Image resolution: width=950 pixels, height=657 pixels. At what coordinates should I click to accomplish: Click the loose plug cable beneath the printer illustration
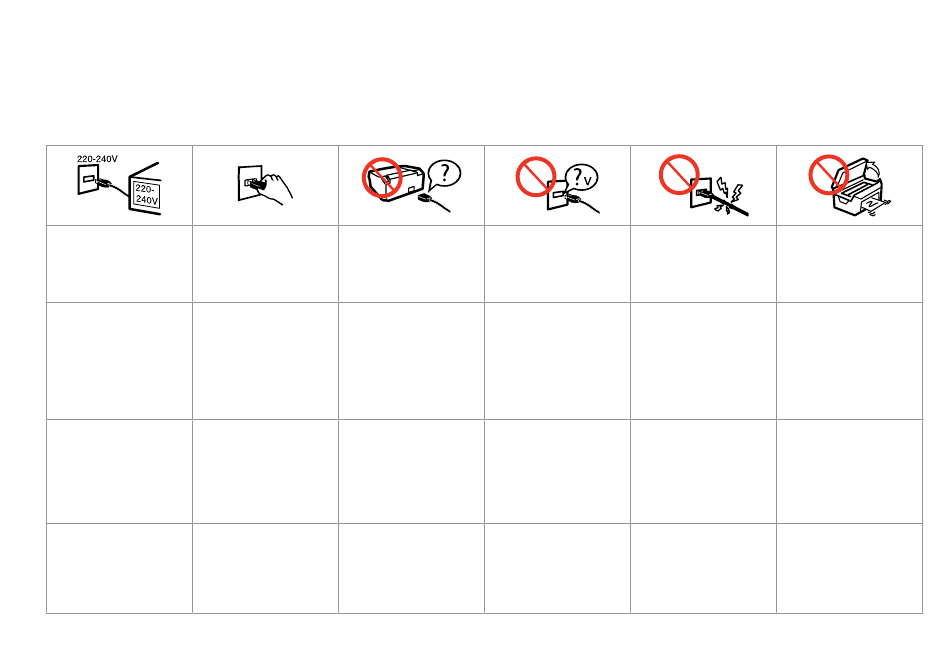coord(434,203)
